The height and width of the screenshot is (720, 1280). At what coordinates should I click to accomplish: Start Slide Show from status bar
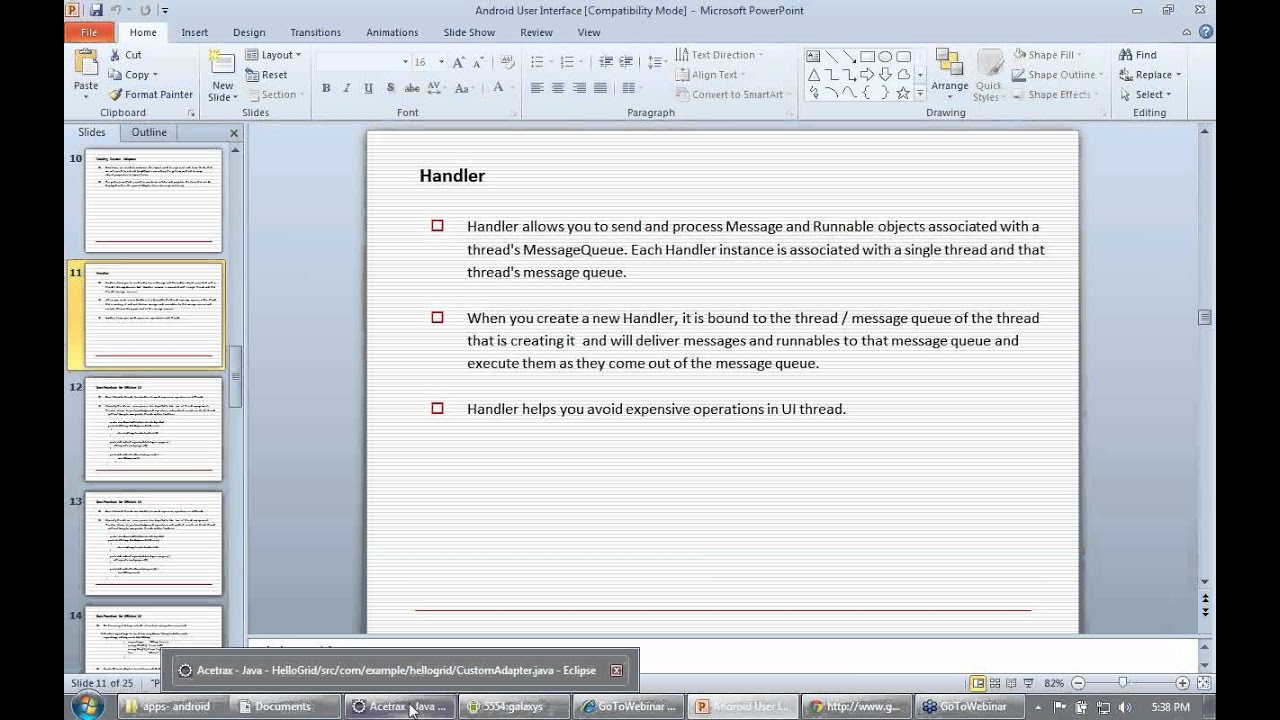click(x=1028, y=683)
